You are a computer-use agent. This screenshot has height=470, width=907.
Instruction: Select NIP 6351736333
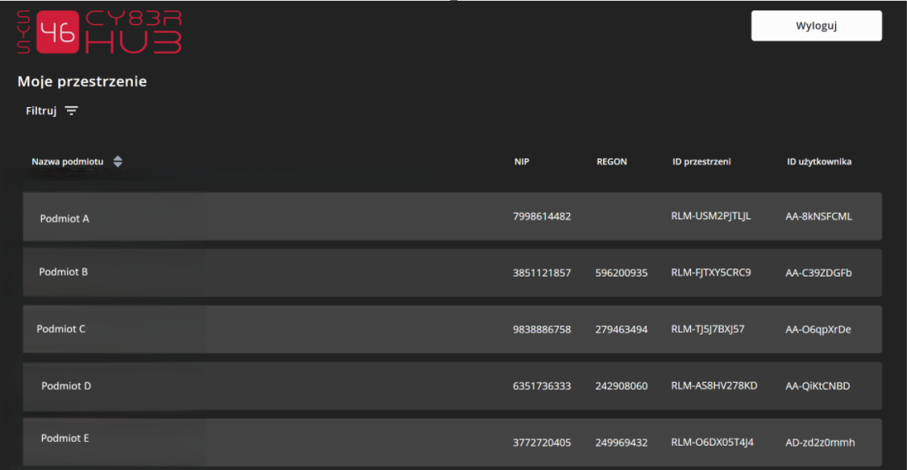tap(542, 386)
